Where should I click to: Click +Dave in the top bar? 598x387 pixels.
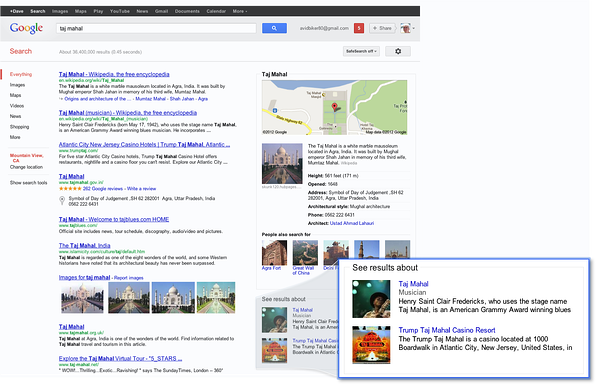pos(17,11)
